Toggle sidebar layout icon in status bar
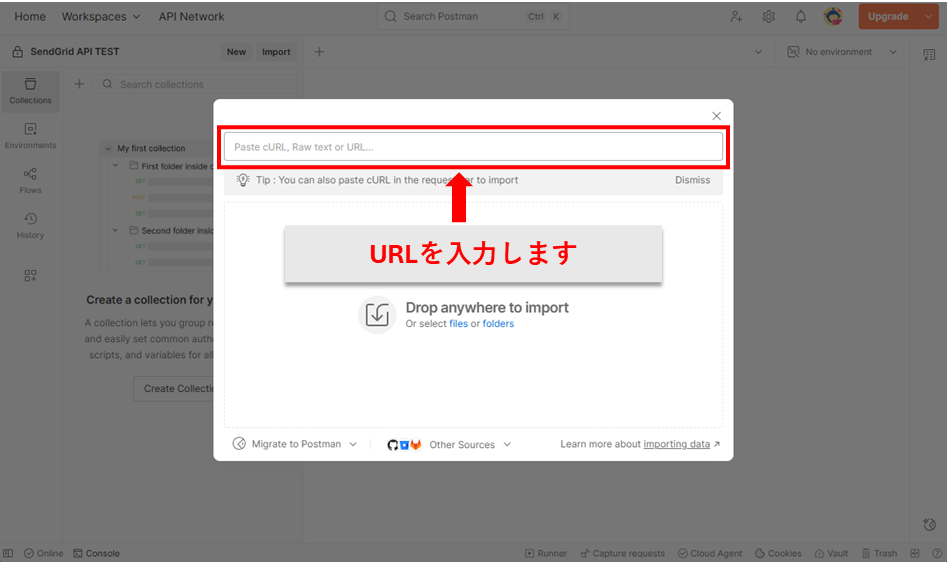 pyautogui.click(x=8, y=553)
